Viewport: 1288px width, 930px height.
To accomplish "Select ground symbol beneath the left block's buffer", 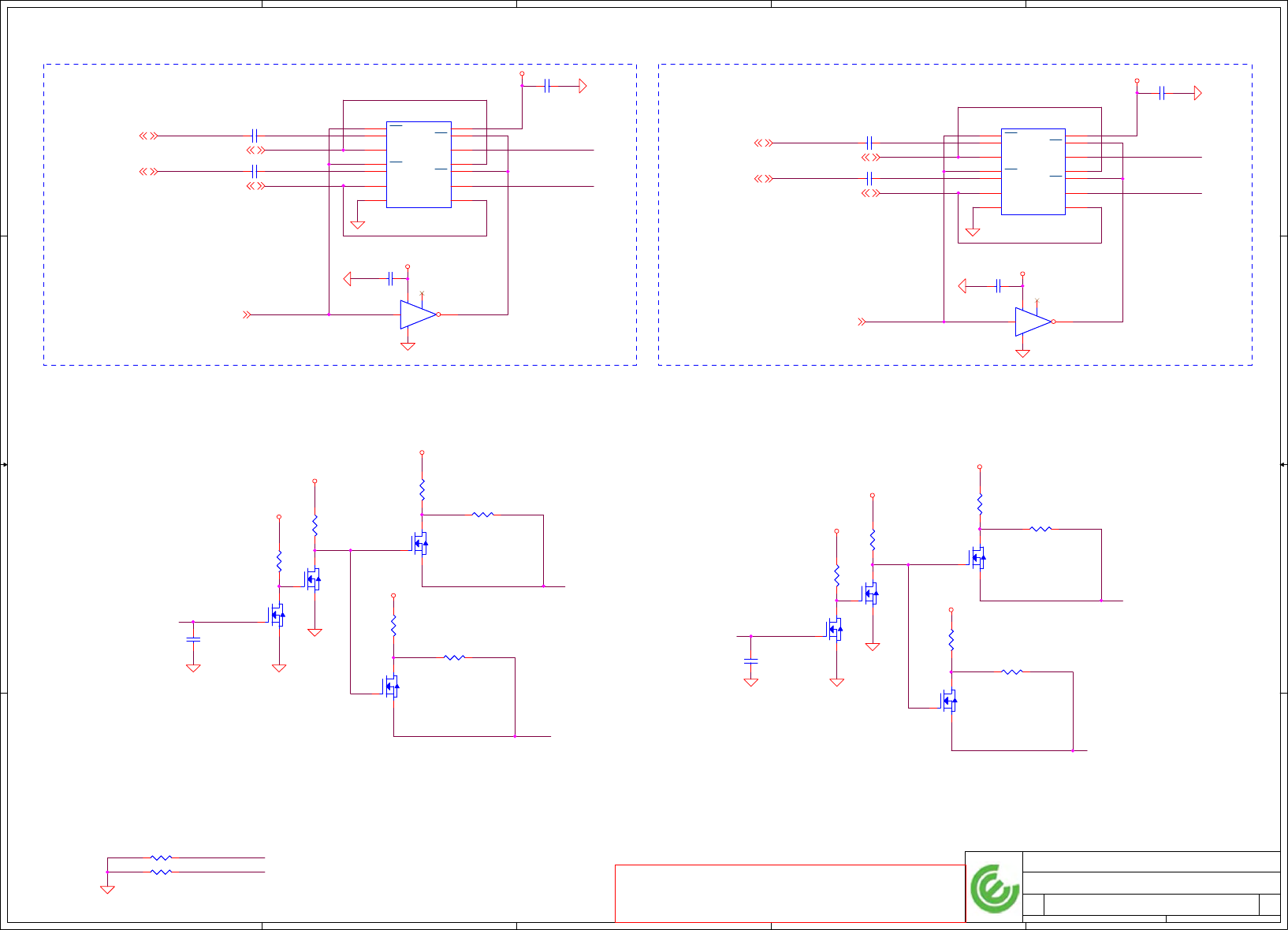I will coord(408,346).
